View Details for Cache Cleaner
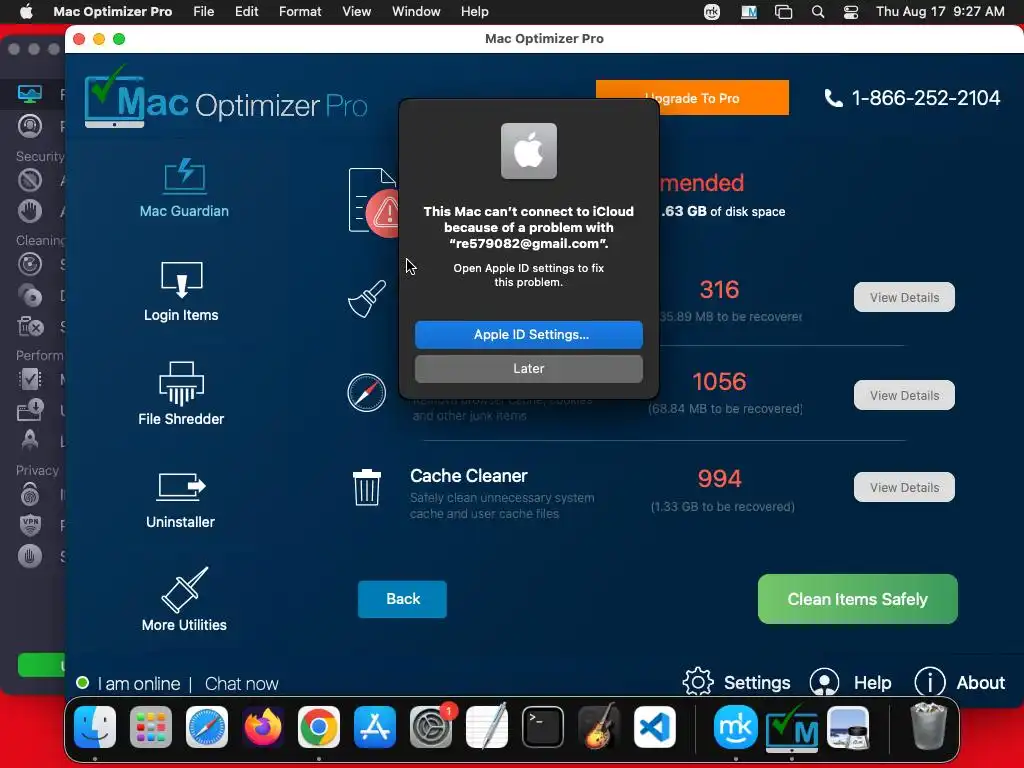This screenshot has width=1024, height=768. (904, 487)
